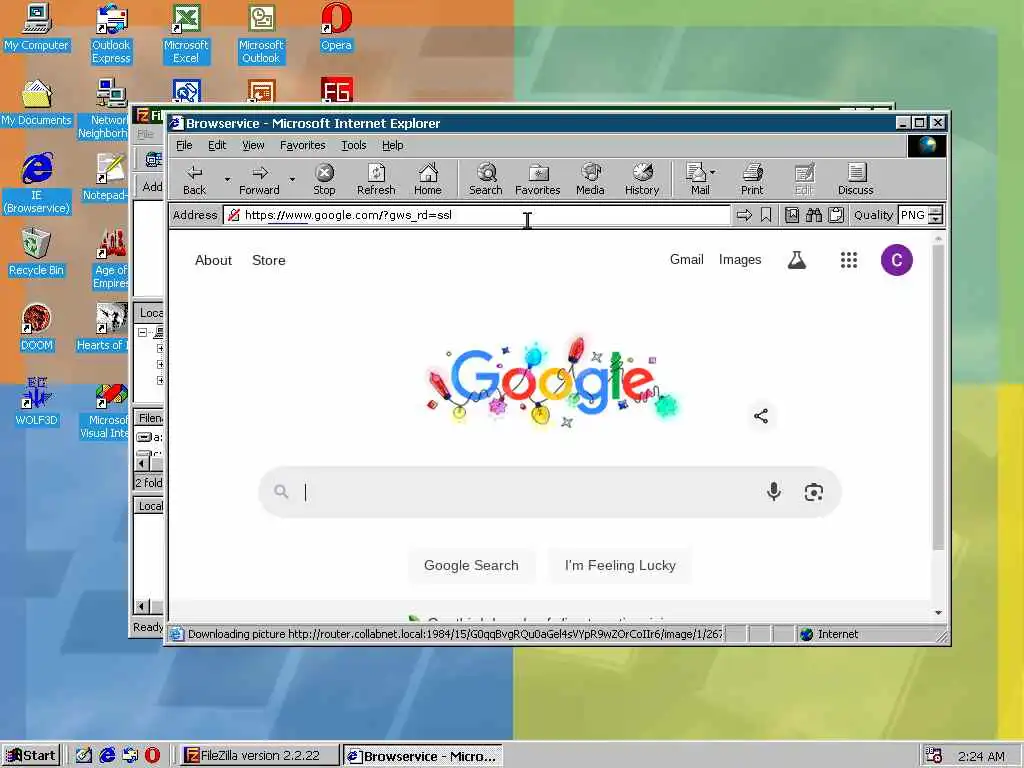Click the binoculars find icon
This screenshot has height=768, width=1024.
point(814,215)
